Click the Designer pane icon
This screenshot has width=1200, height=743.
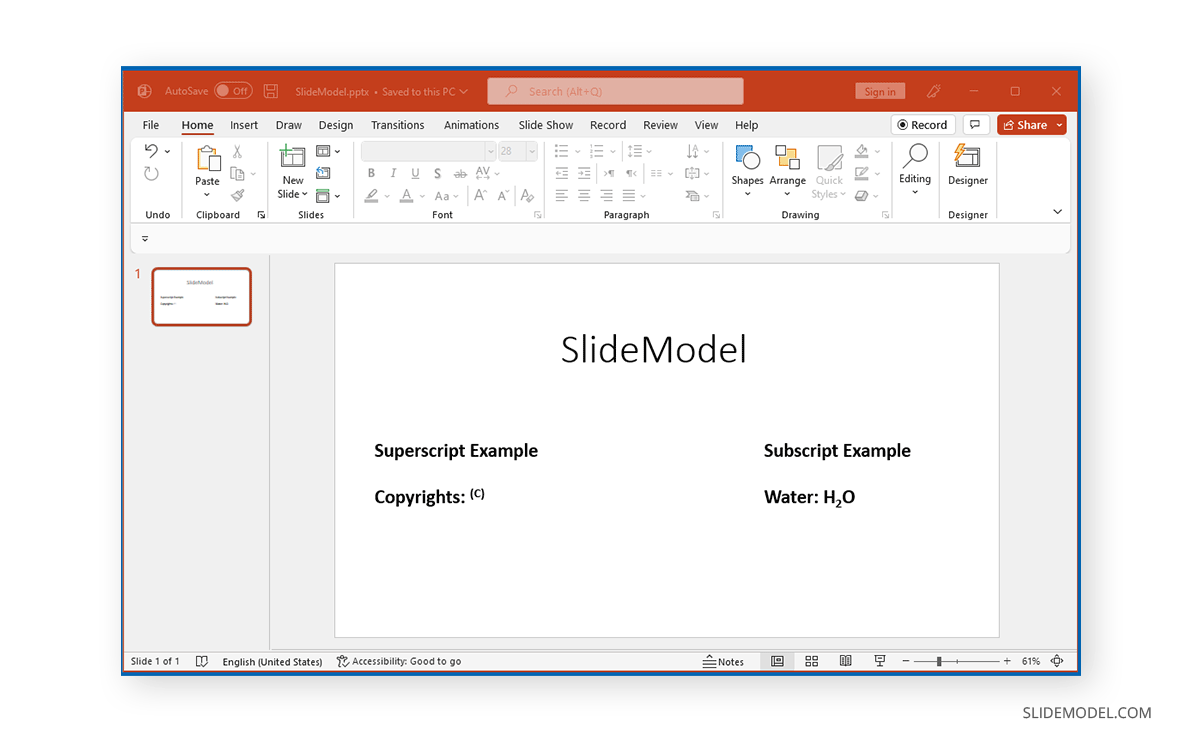pos(967,170)
